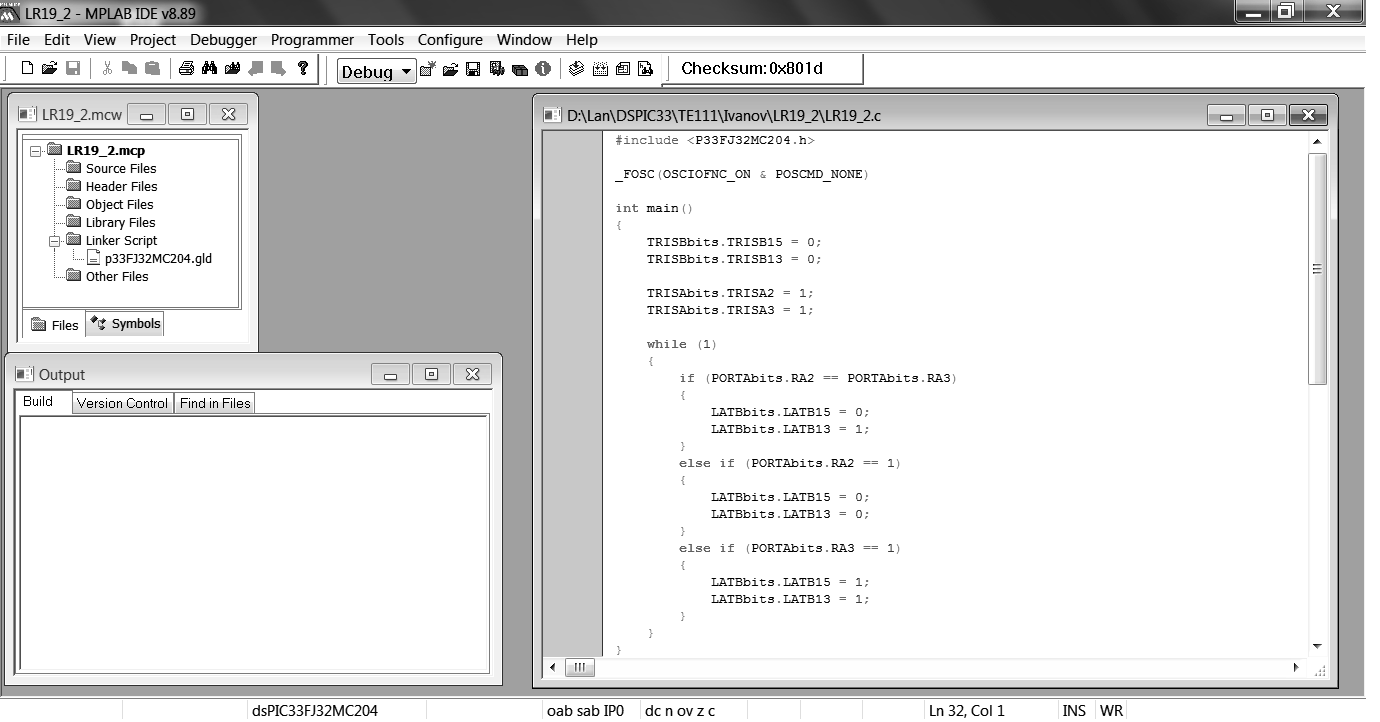Collapse the Linker Script folder node
The image size is (1380, 722).
point(55,240)
